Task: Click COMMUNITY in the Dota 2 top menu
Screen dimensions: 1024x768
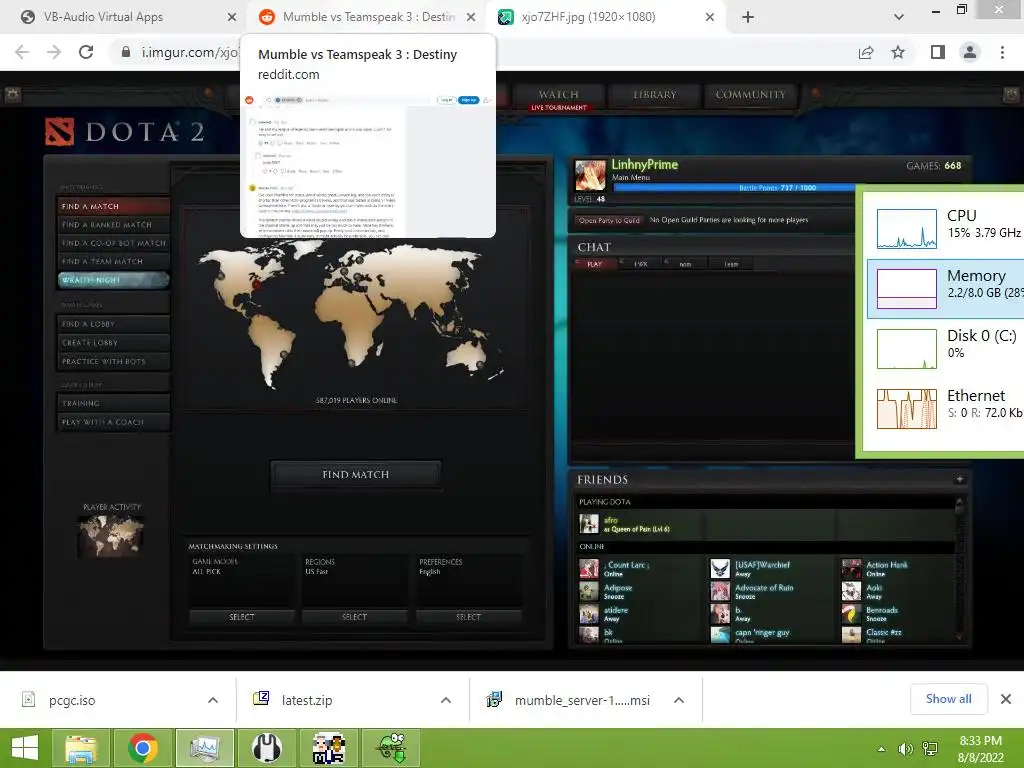Action: pyautogui.click(x=750, y=95)
